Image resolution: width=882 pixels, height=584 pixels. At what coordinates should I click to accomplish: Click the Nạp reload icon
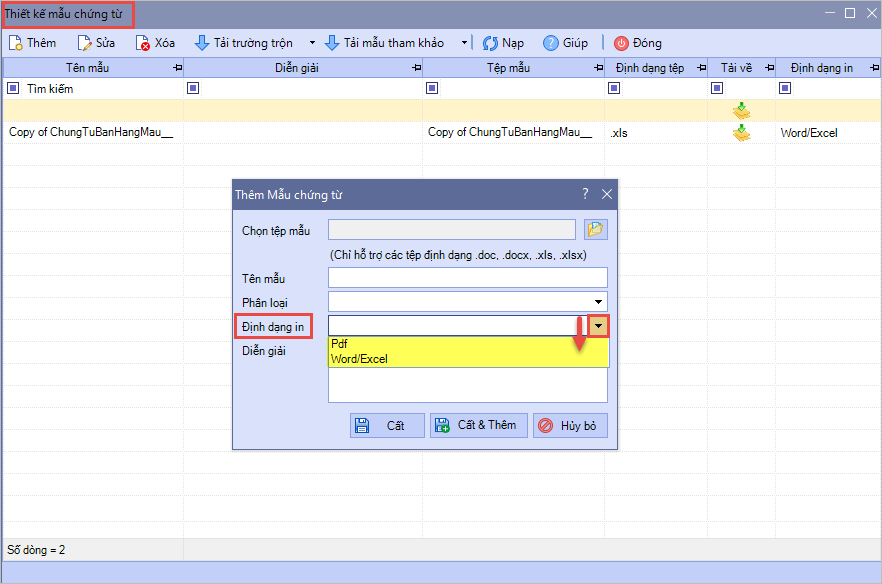(x=490, y=43)
